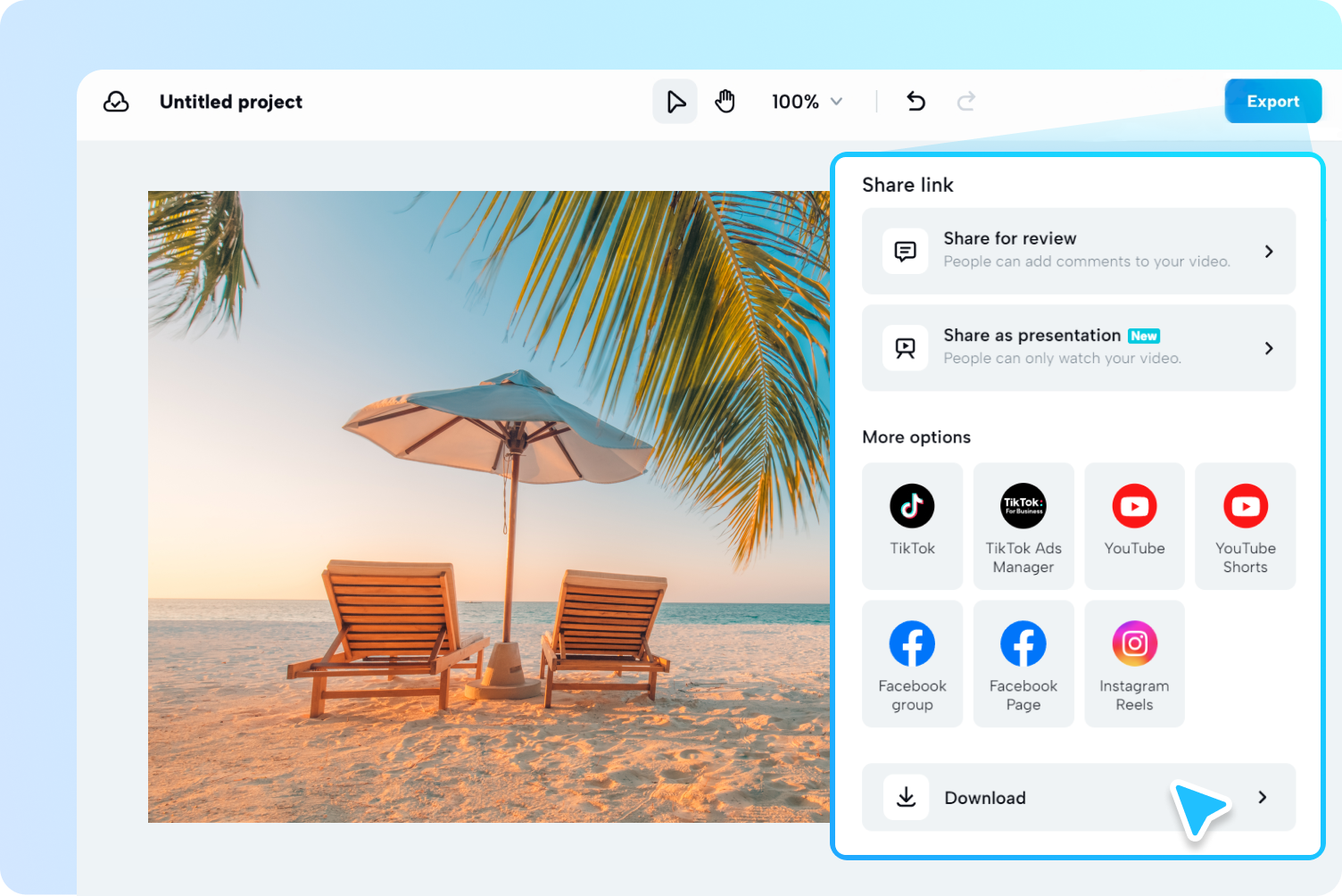Image resolution: width=1342 pixels, height=896 pixels.
Task: Click the redo arrow
Action: coord(966,101)
